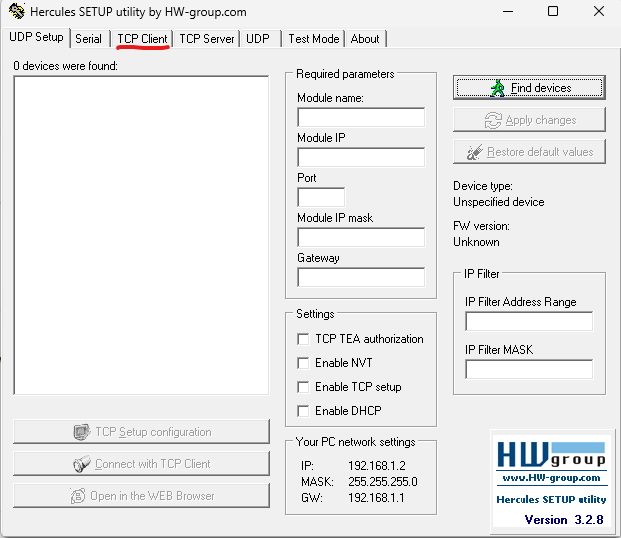Open the Test Mode tab

point(314,39)
